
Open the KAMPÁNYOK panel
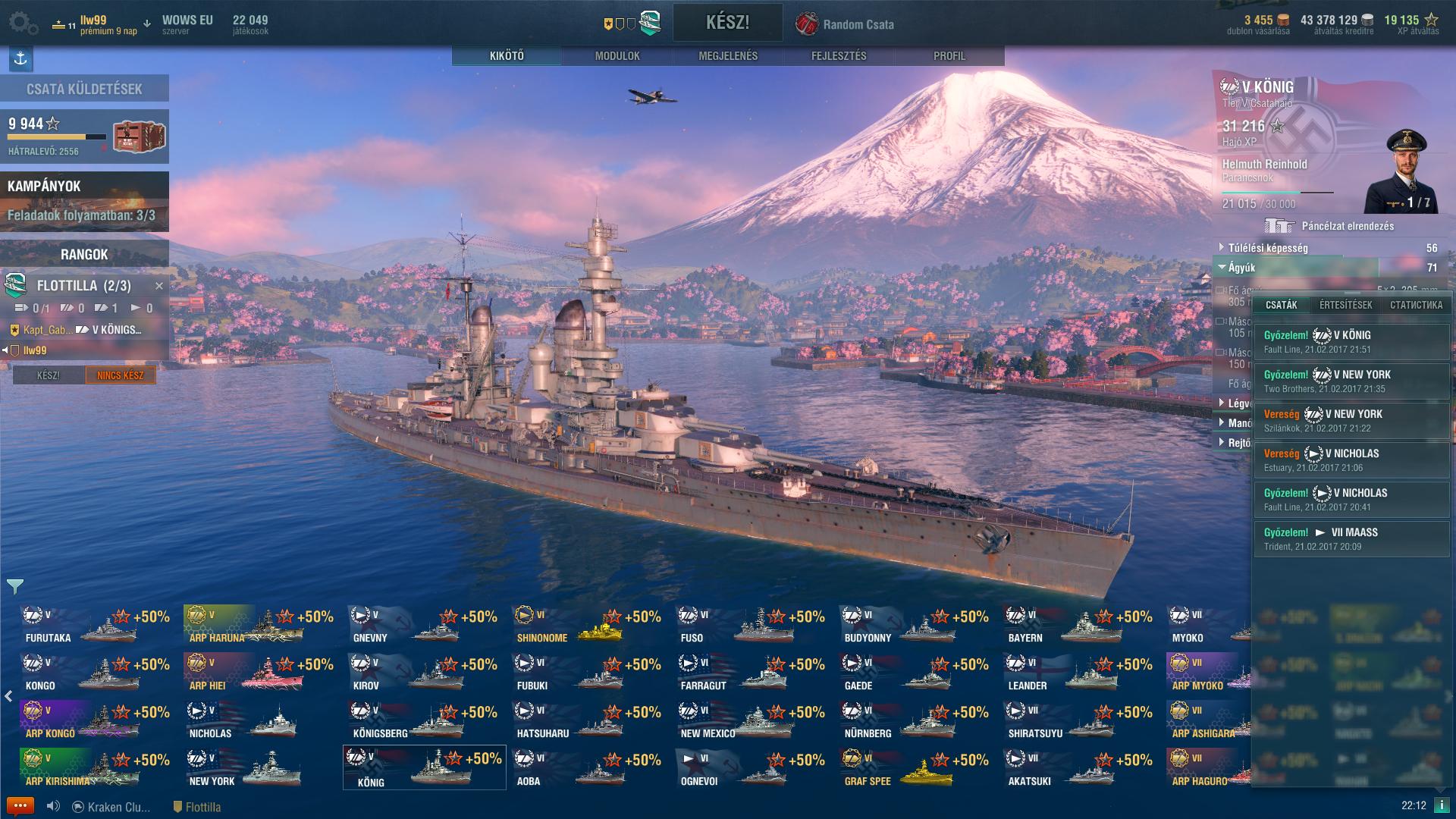tap(84, 201)
